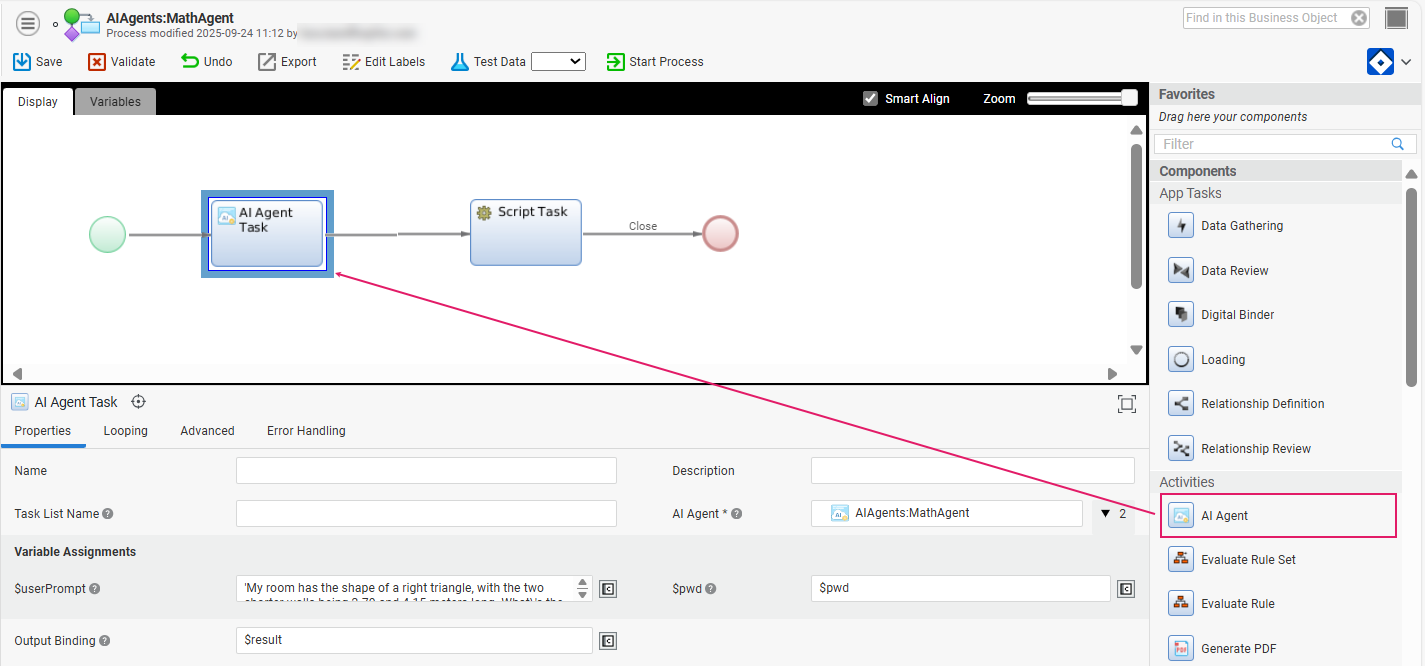Image resolution: width=1425 pixels, height=666 pixels.
Task: Maximize the properties panel
Action: click(x=1127, y=404)
